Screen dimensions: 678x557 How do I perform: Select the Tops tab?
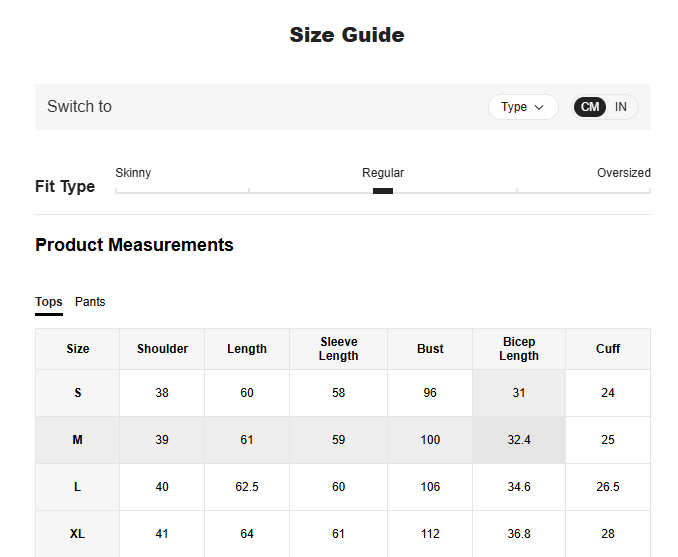[x=49, y=302]
